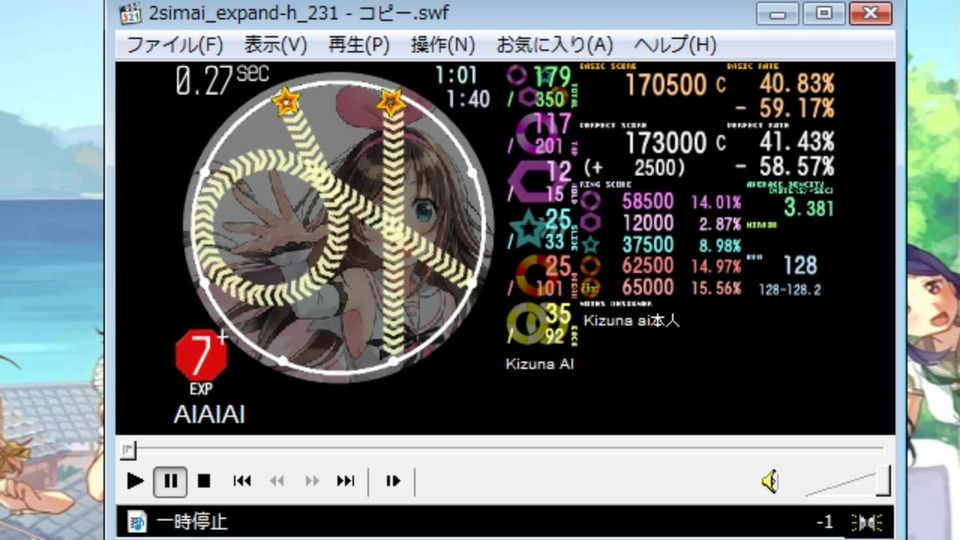
Task: Open the 再生(P) menu
Action: 359,45
